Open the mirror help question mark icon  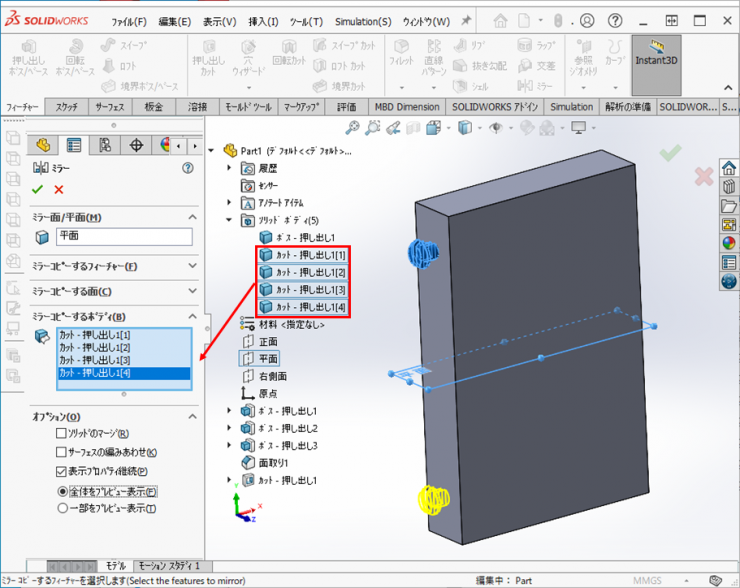click(x=187, y=168)
